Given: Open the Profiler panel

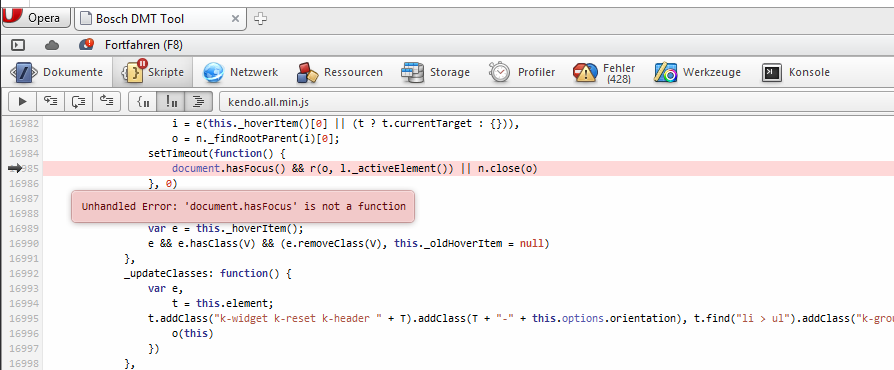Looking at the screenshot, I should tap(522, 72).
